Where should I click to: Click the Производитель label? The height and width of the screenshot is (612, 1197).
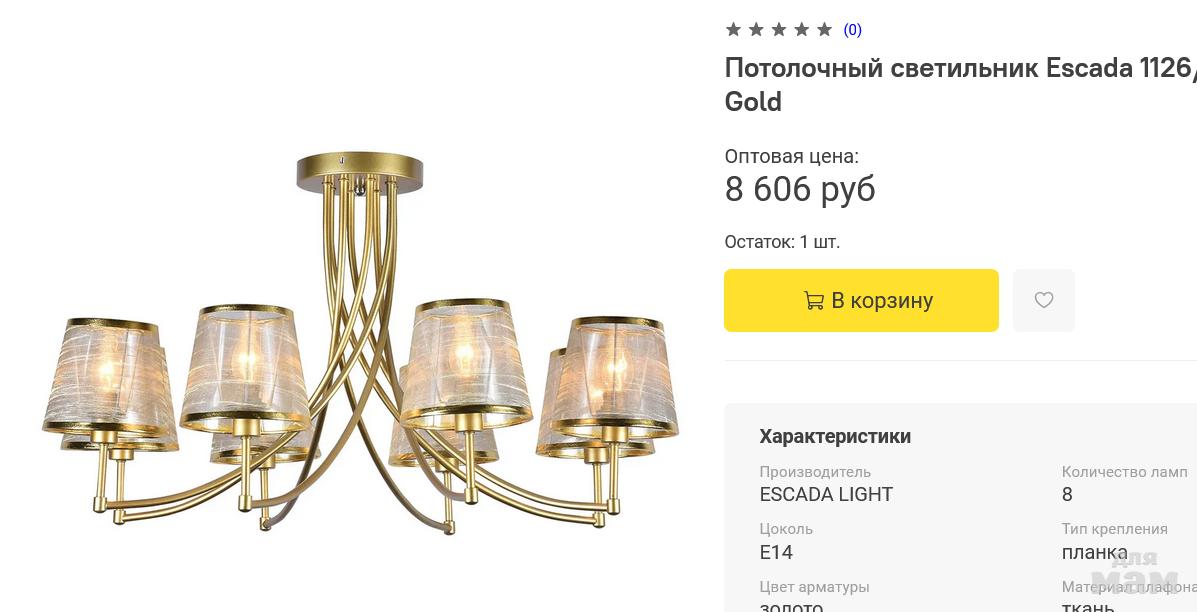click(x=815, y=472)
